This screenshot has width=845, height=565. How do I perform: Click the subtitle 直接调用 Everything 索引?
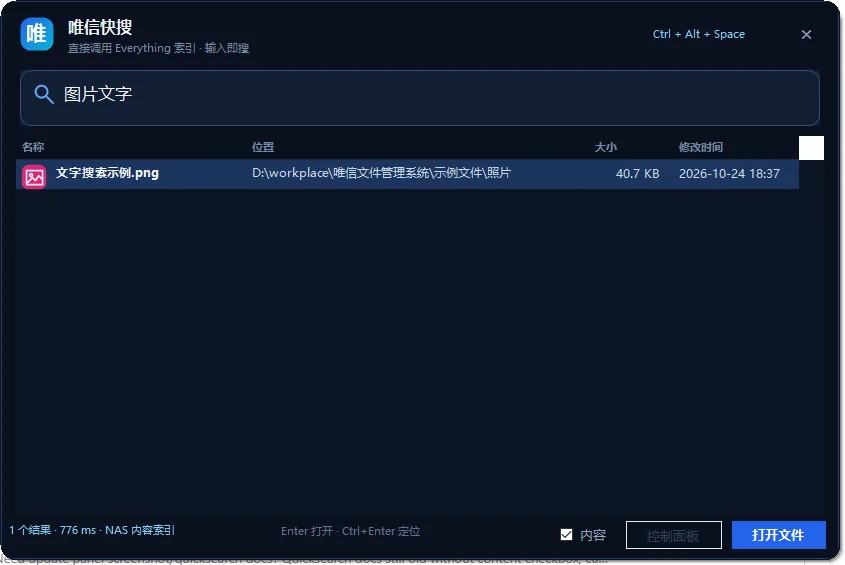point(131,48)
